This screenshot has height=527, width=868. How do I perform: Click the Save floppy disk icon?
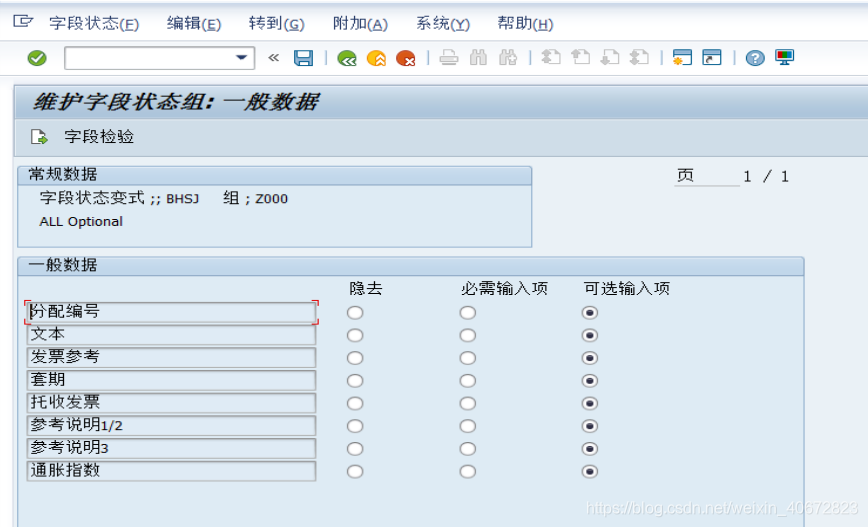click(x=303, y=58)
